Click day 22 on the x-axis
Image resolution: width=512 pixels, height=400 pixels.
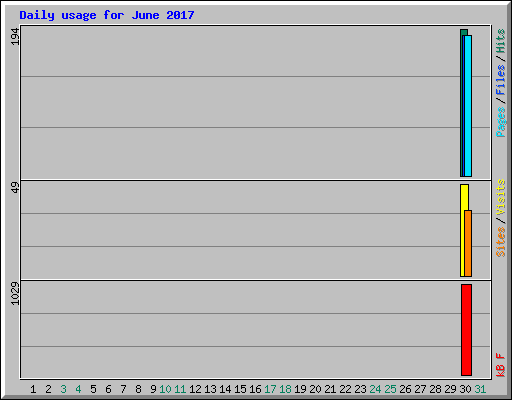345,389
